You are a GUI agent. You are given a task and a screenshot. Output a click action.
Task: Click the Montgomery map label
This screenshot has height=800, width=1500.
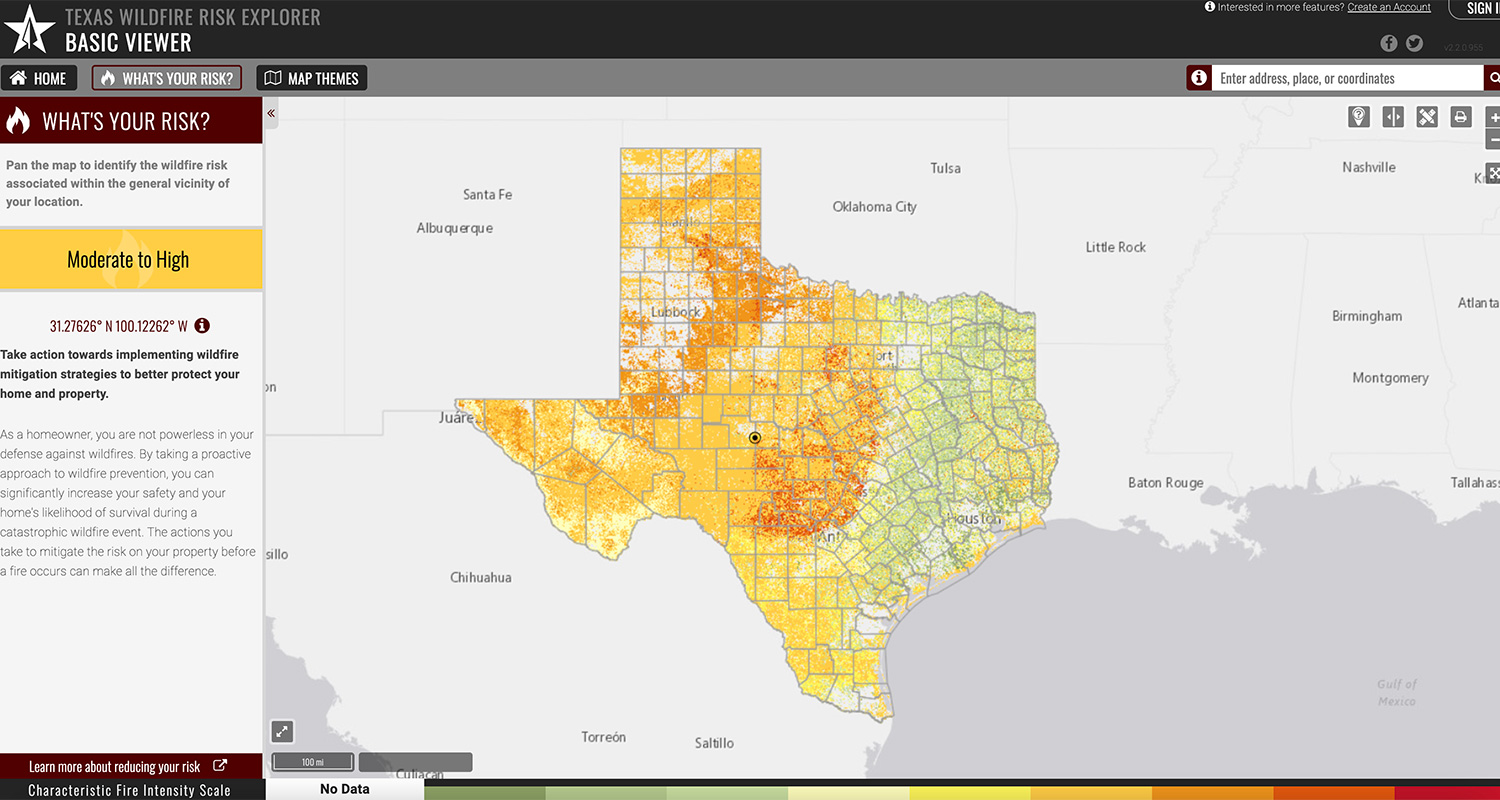pyautogui.click(x=1390, y=378)
